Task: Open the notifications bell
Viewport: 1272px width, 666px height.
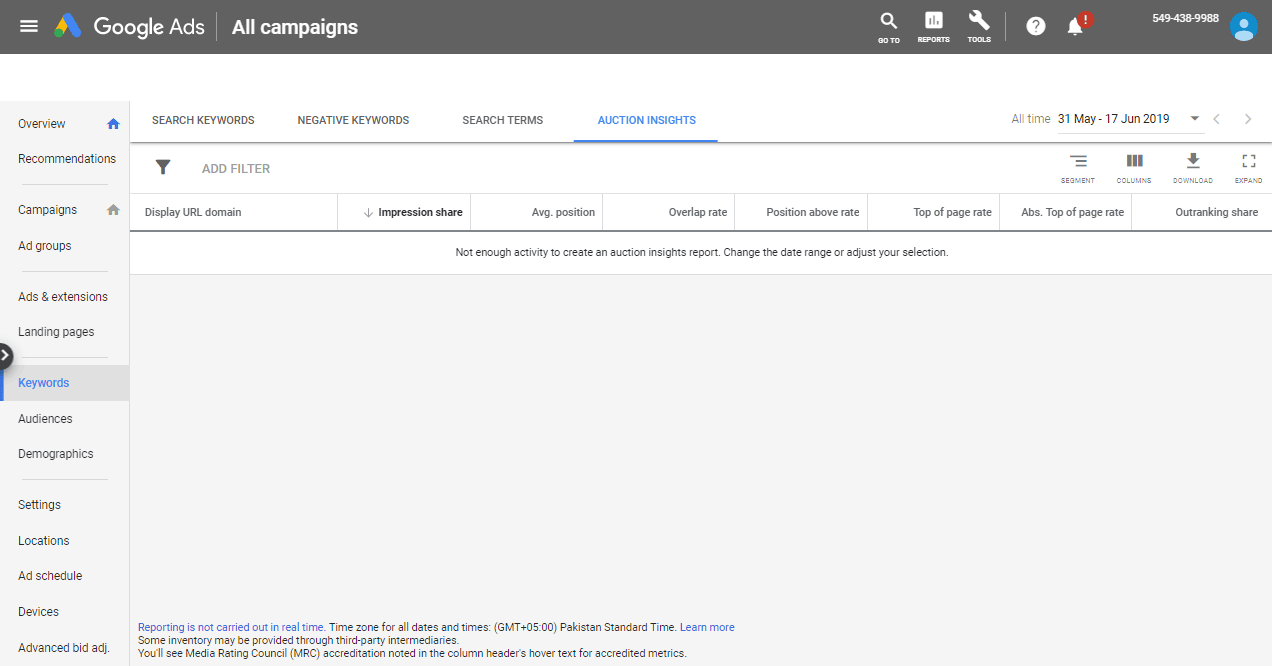Action: coord(1076,27)
